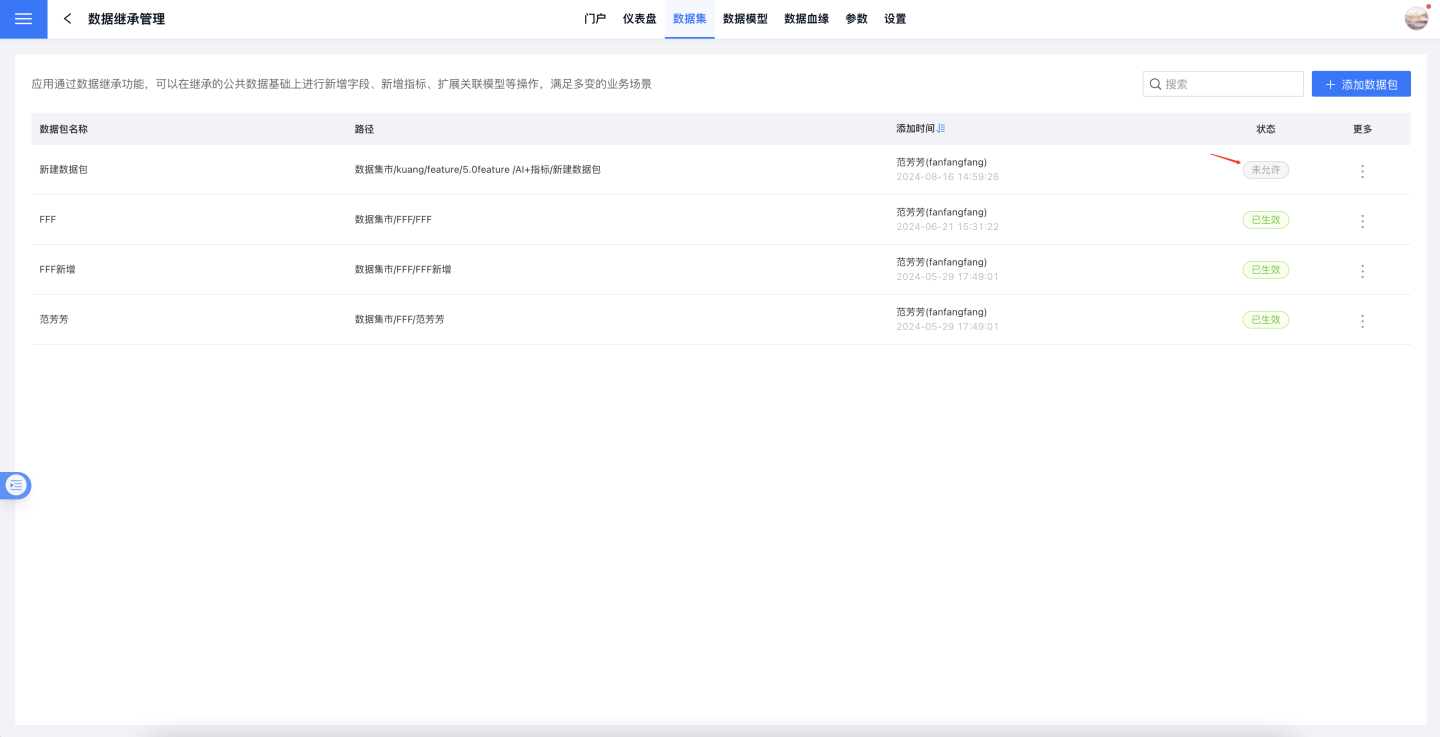Open more options for FFF row
1440x737 pixels.
point(1362,221)
